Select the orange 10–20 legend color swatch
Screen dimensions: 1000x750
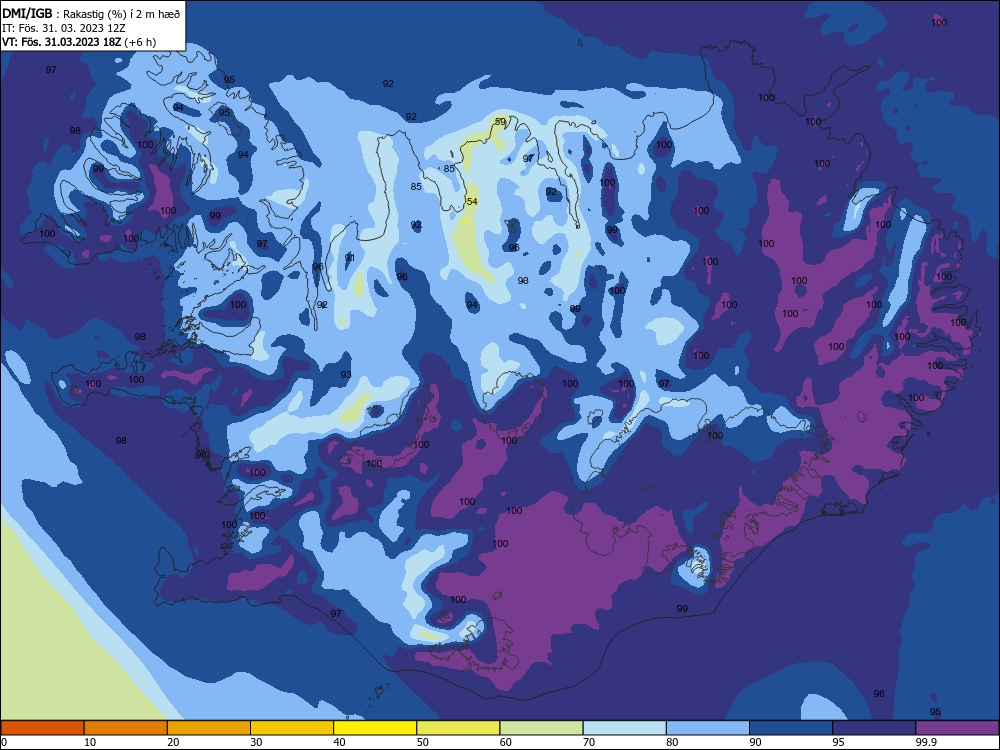126,728
